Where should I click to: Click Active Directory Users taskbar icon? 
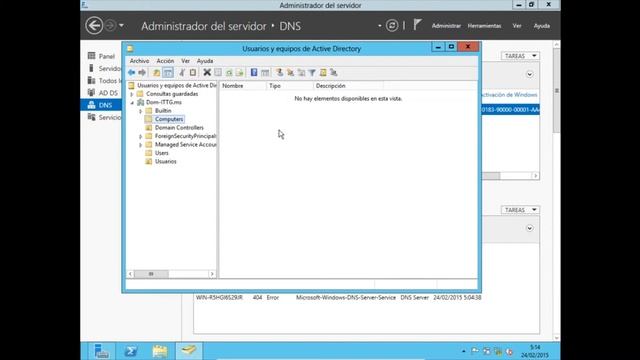pyautogui.click(x=189, y=351)
